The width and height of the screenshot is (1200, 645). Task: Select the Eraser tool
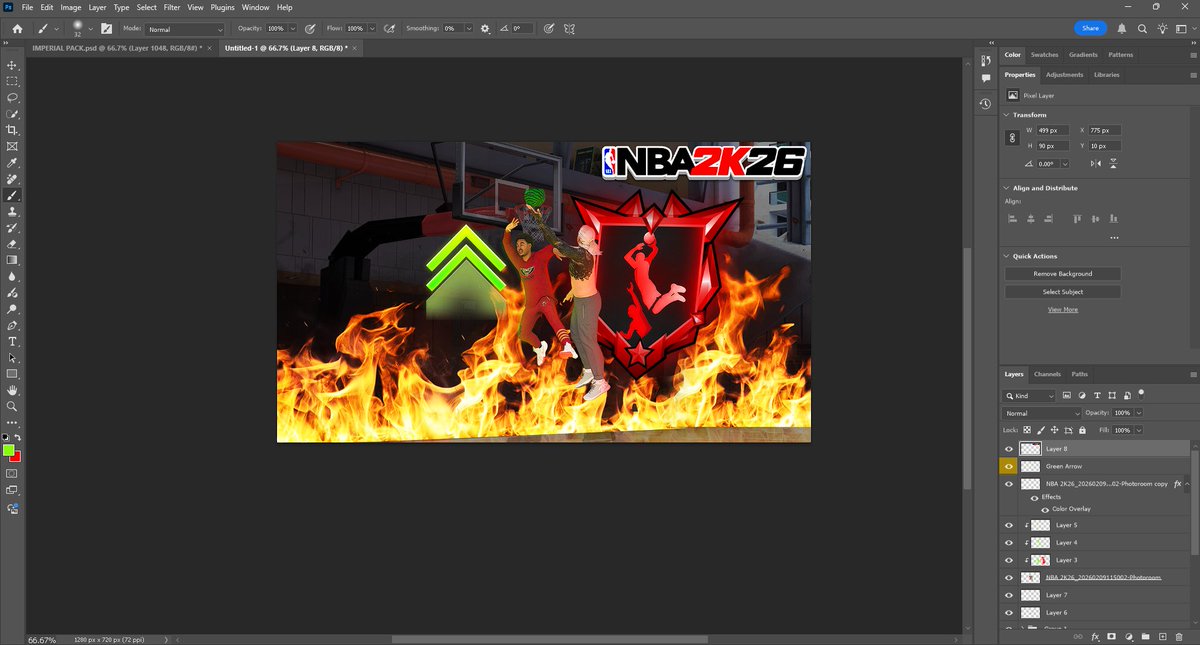[x=12, y=244]
